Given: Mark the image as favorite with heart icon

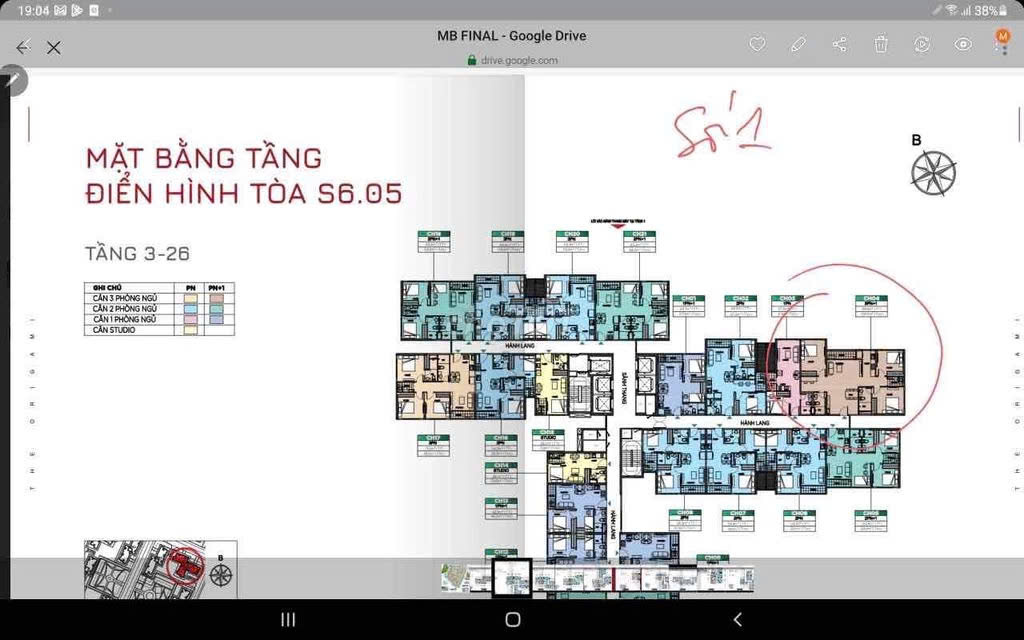Looking at the screenshot, I should (x=757, y=44).
